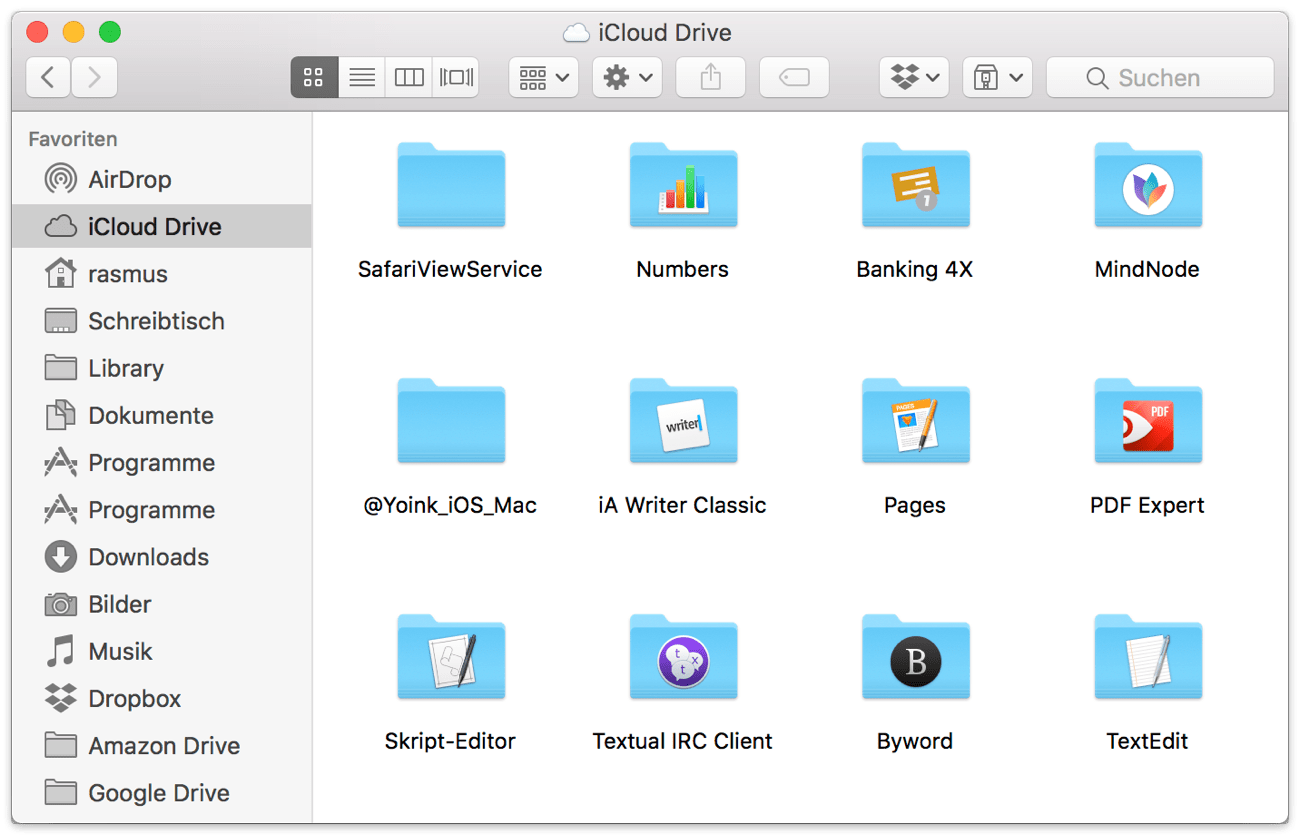The height and width of the screenshot is (835, 1300).
Task: Select iCloud Drive in the sidebar
Action: click(x=162, y=227)
